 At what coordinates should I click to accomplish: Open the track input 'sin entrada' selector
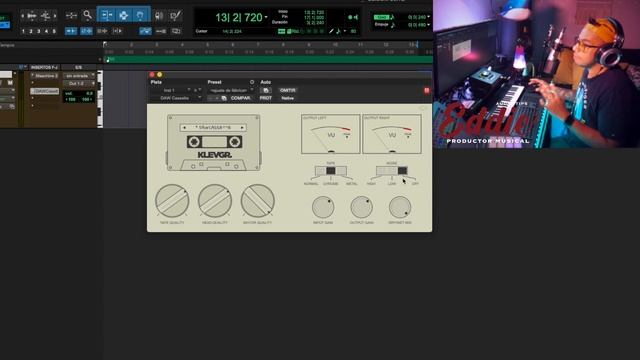click(80, 76)
